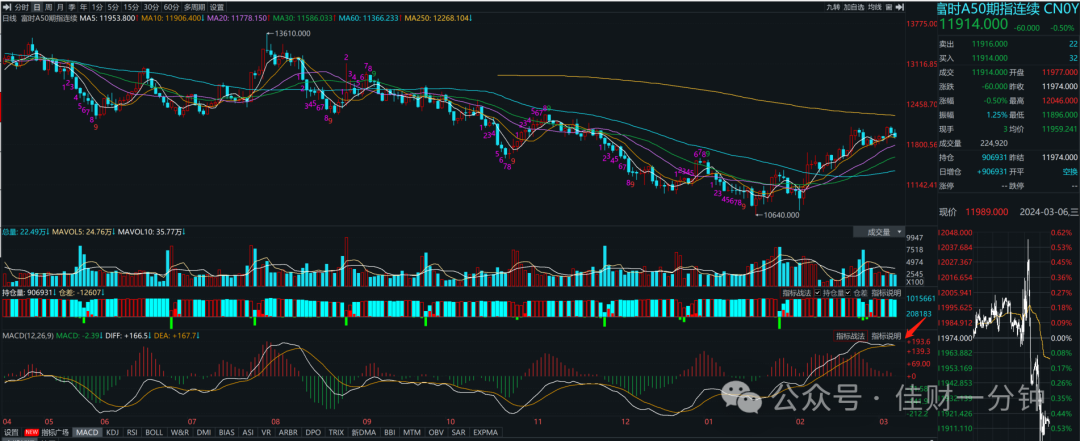1080x441 pixels.
Task: Click the 九转 indicator button
Action: point(833,7)
